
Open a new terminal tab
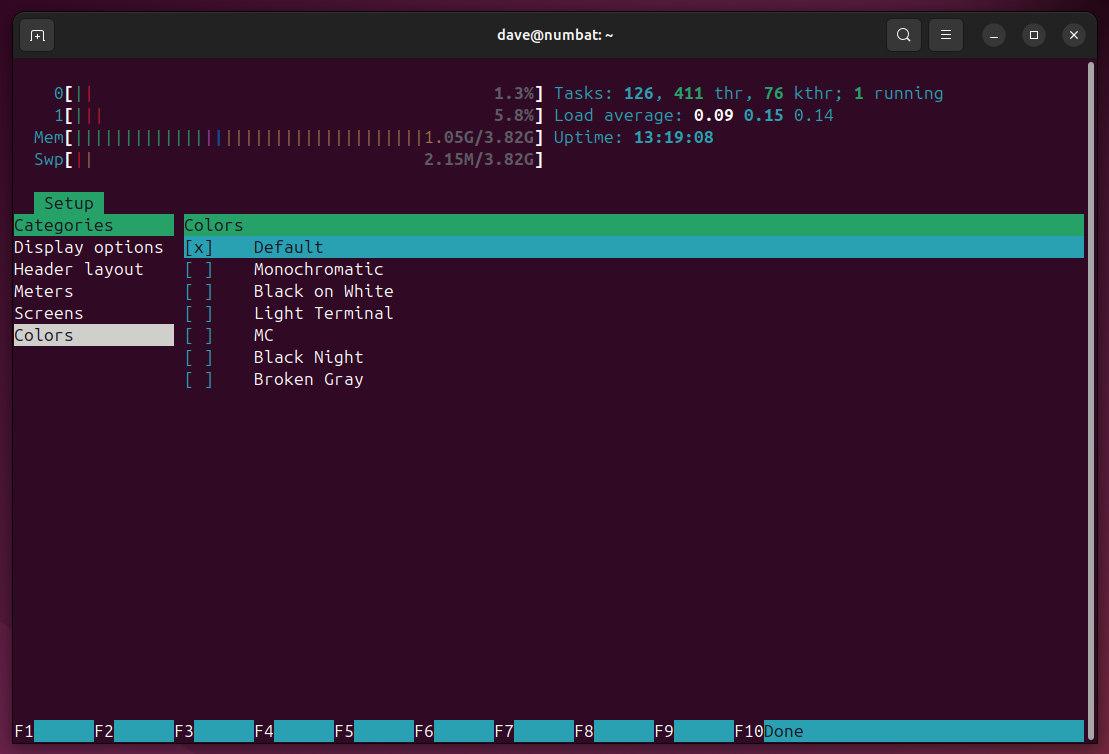pos(37,35)
